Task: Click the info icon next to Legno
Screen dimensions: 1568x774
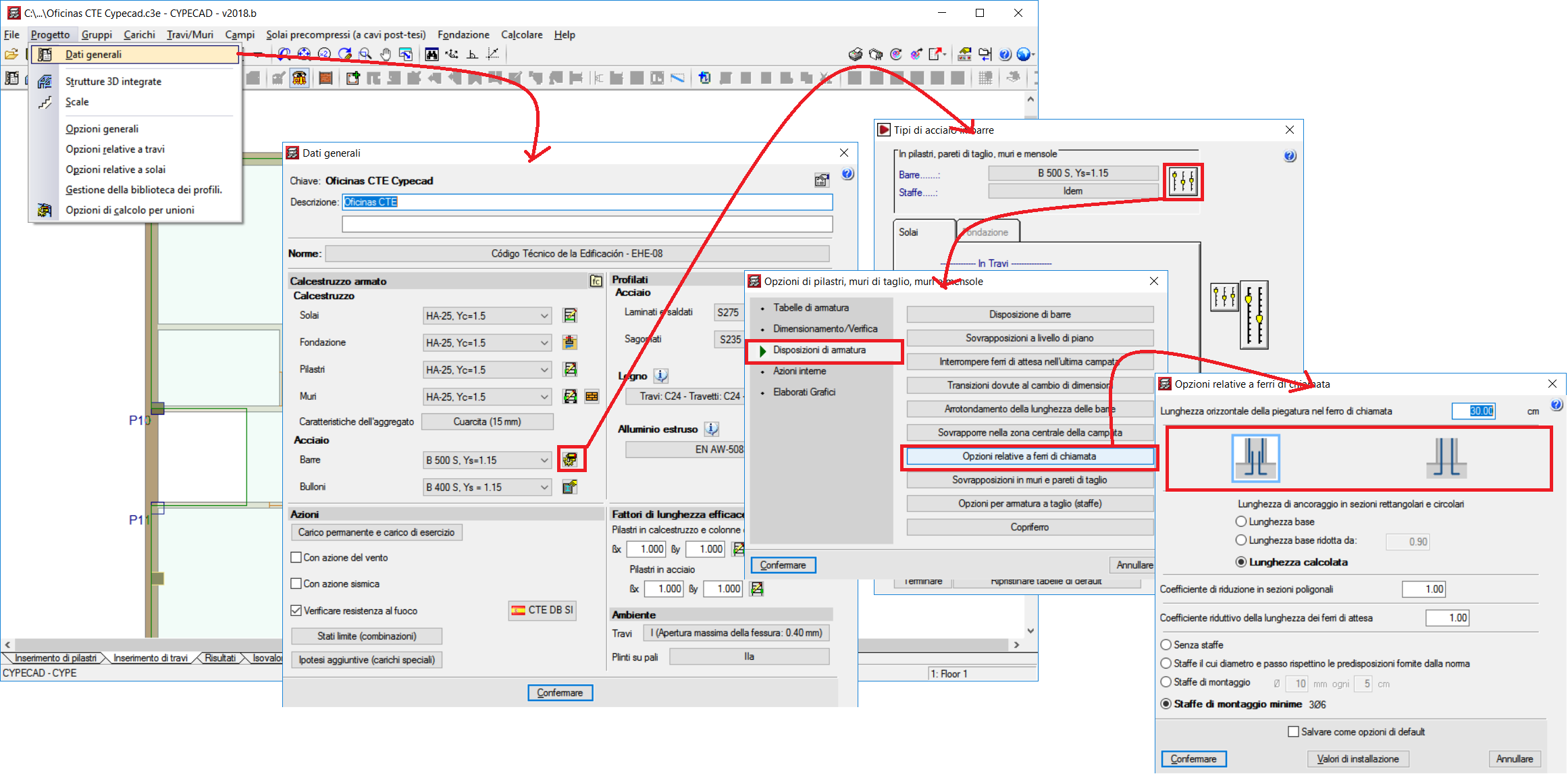Action: (x=661, y=376)
